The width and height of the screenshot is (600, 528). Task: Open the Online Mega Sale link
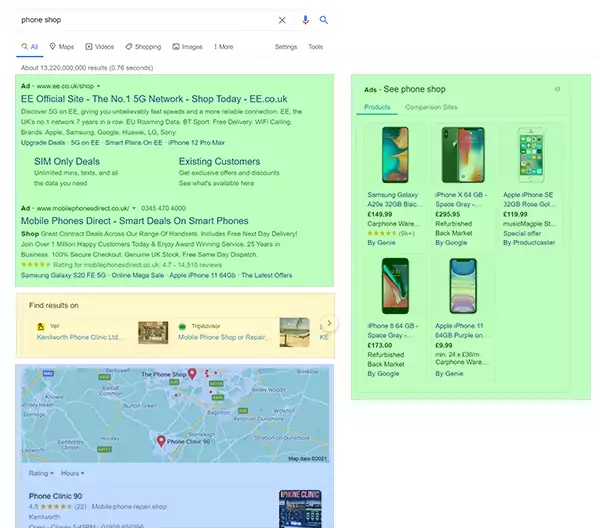click(x=138, y=275)
